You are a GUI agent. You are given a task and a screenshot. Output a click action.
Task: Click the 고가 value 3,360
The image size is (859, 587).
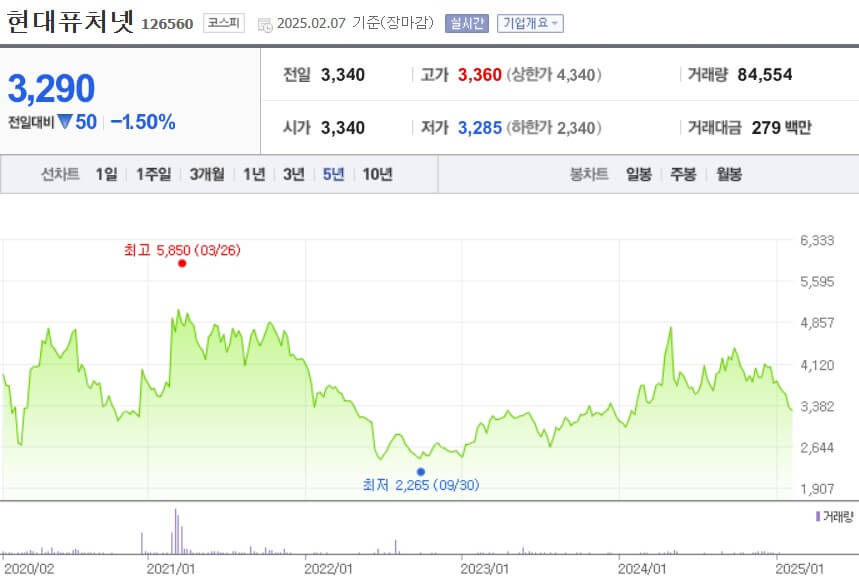(x=479, y=75)
